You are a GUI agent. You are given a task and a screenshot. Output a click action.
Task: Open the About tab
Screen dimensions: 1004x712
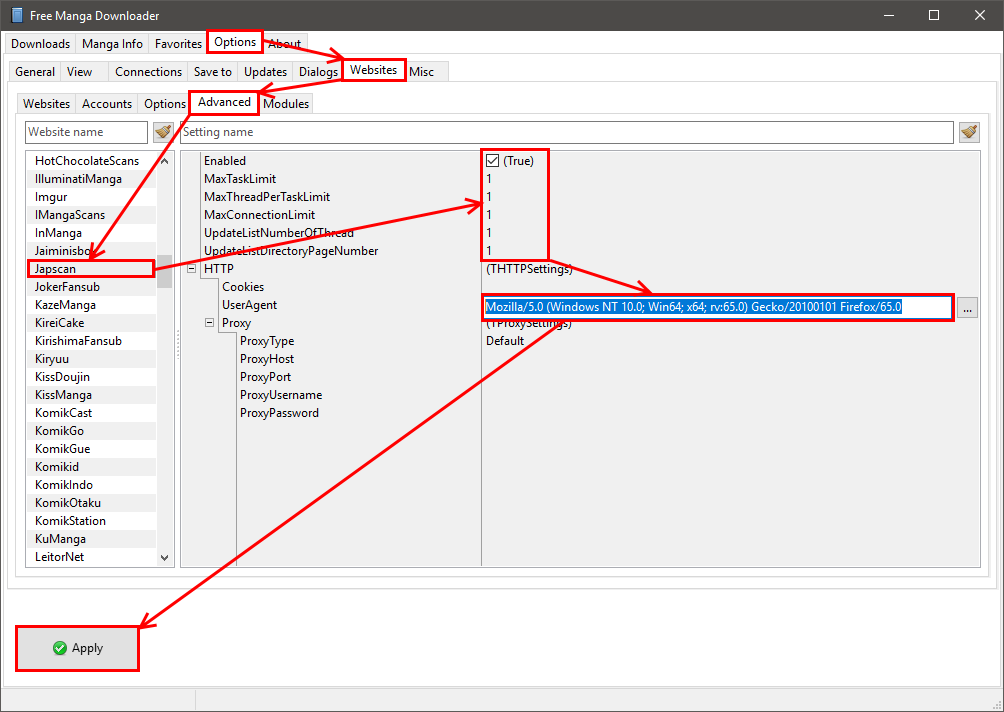(285, 44)
